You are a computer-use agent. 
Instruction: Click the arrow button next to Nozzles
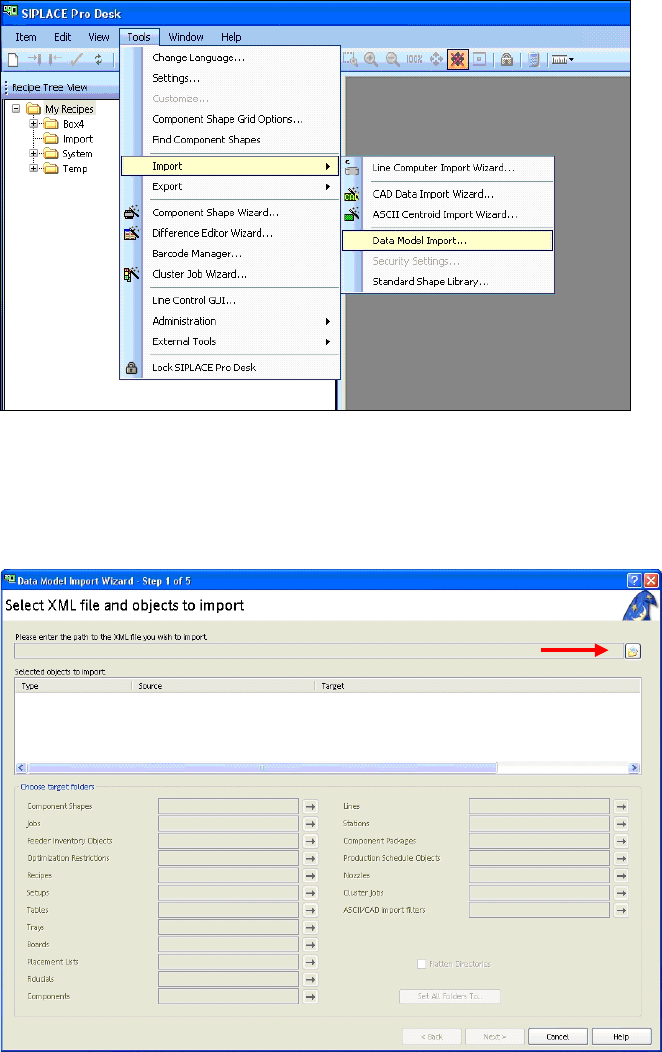[x=621, y=876]
